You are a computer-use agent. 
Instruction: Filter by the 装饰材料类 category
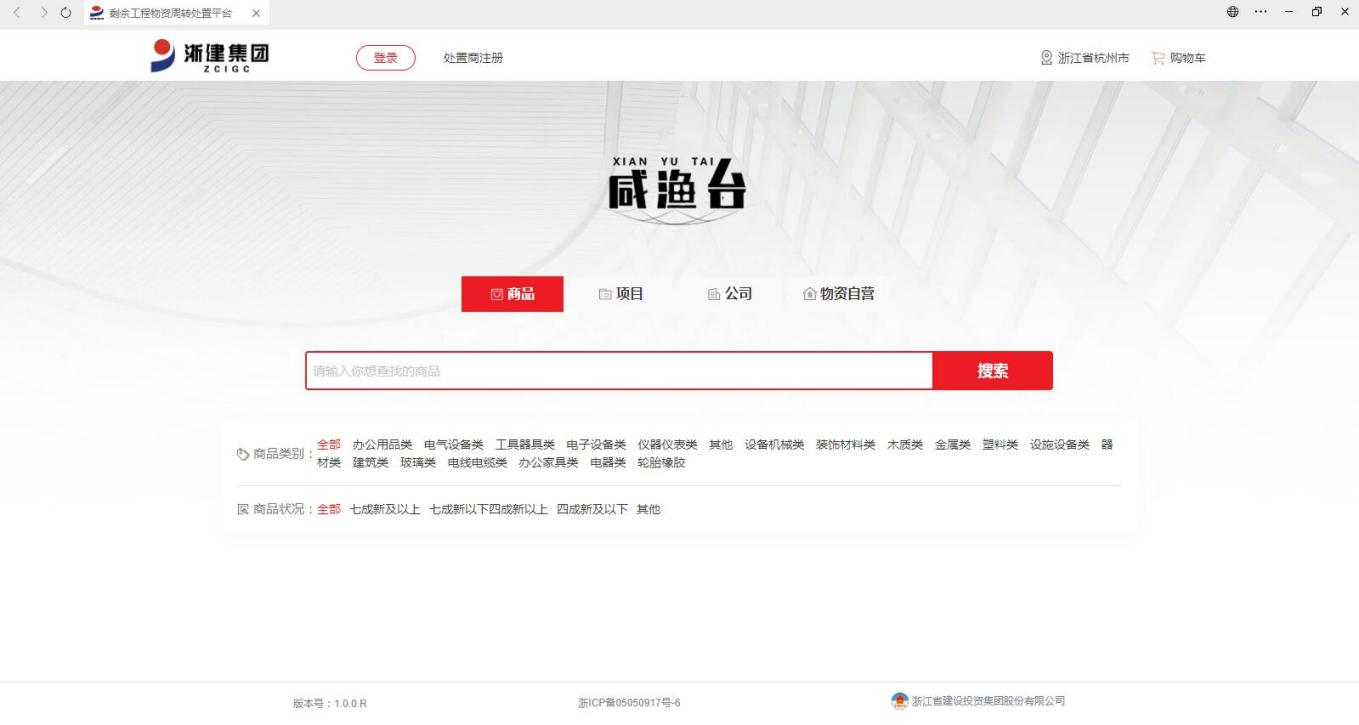pyautogui.click(x=846, y=445)
